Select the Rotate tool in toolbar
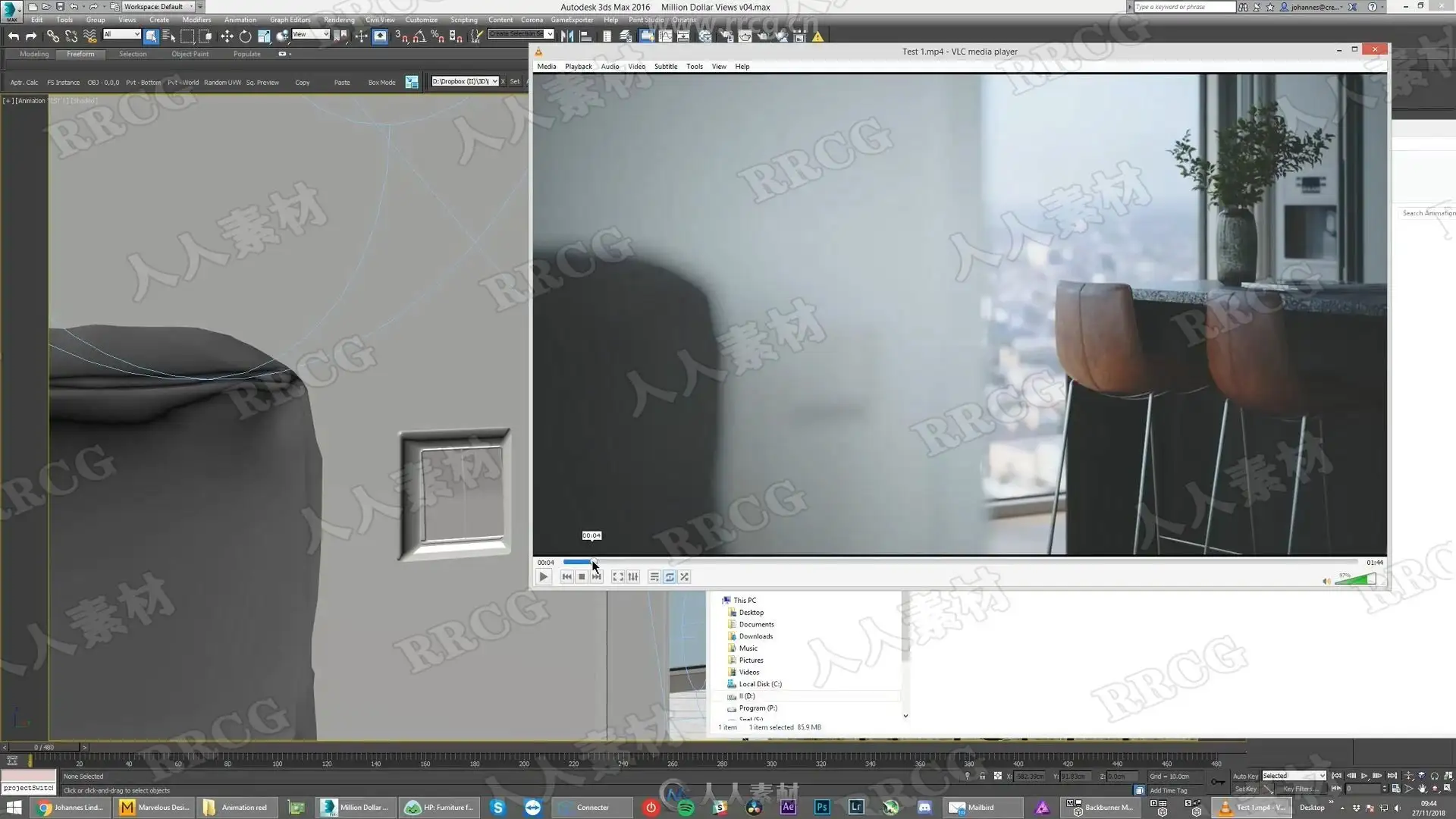The width and height of the screenshot is (1456, 819). [245, 36]
